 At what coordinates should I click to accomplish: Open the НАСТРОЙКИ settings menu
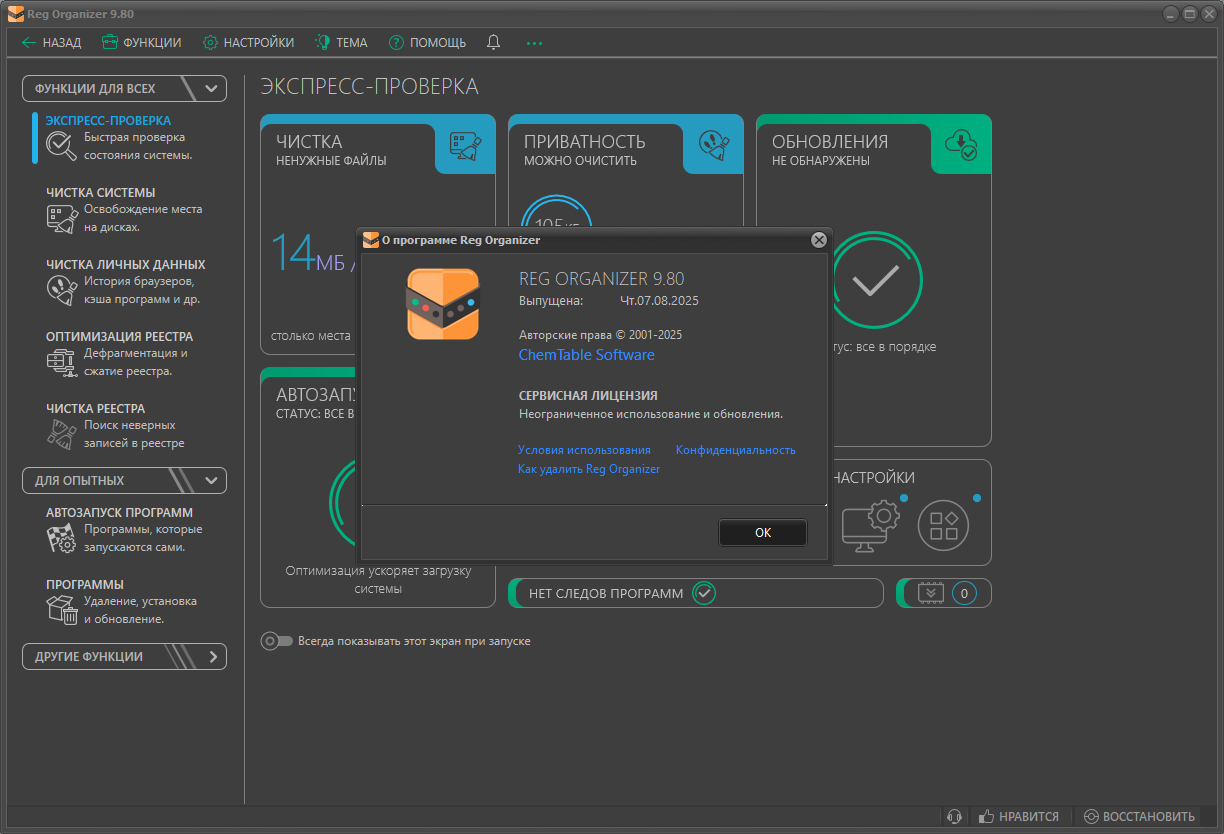(x=248, y=43)
